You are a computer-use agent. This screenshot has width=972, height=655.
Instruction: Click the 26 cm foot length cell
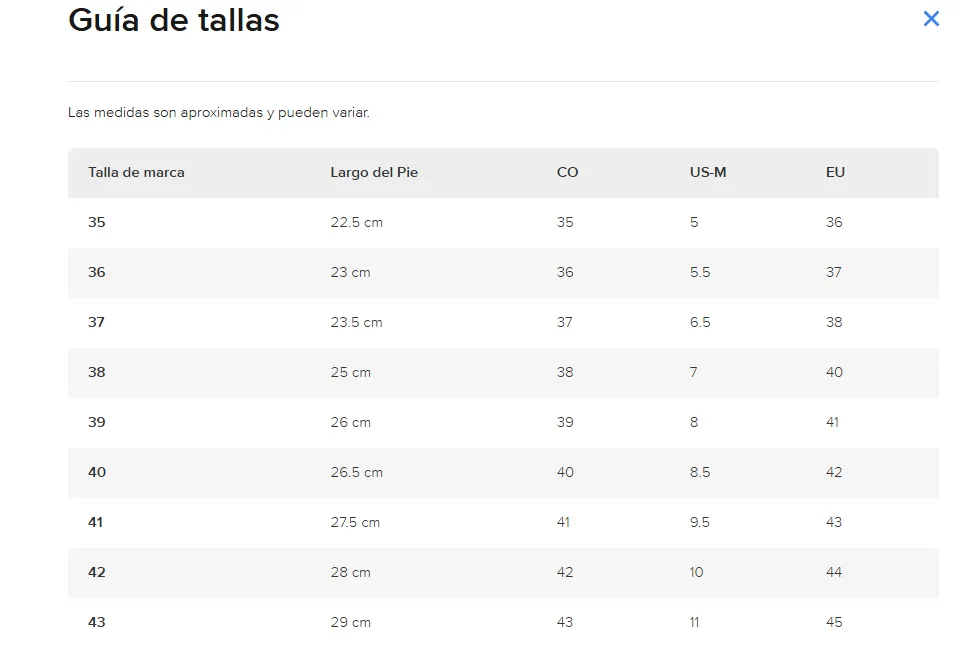click(x=350, y=422)
